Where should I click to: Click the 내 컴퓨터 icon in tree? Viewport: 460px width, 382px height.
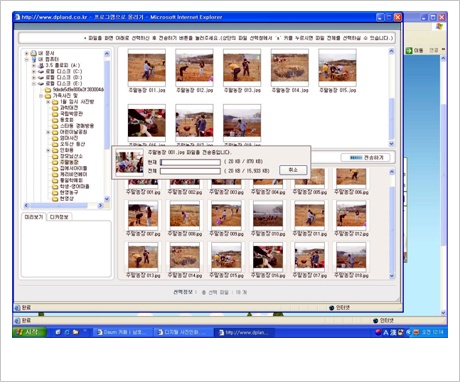point(34,59)
